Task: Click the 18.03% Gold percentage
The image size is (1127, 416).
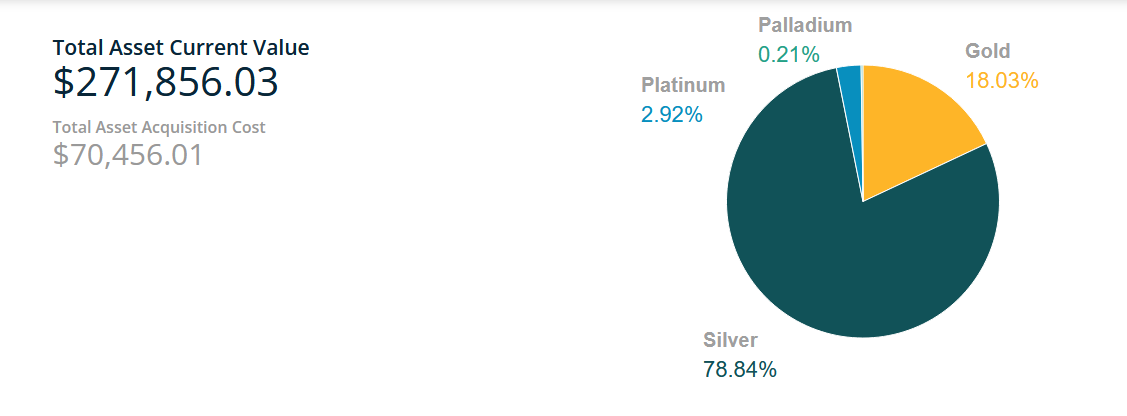Action: pos(1001,80)
